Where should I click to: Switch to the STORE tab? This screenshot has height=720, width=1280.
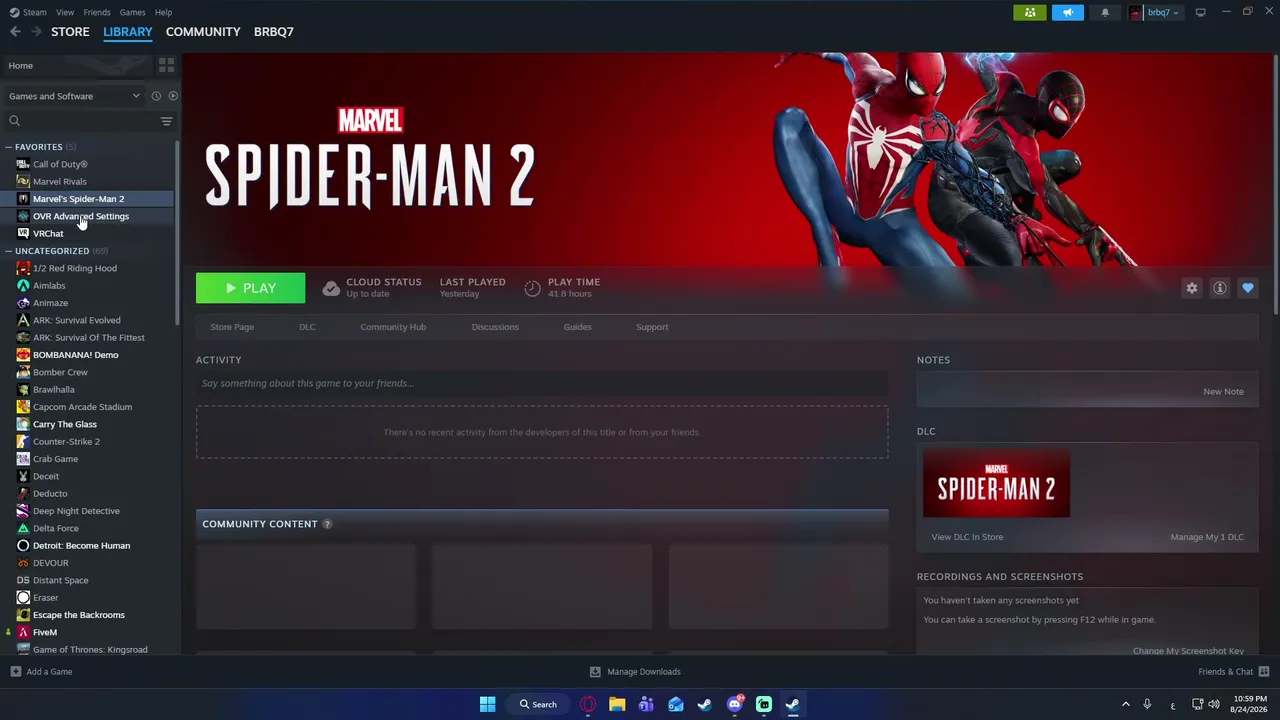point(70,32)
